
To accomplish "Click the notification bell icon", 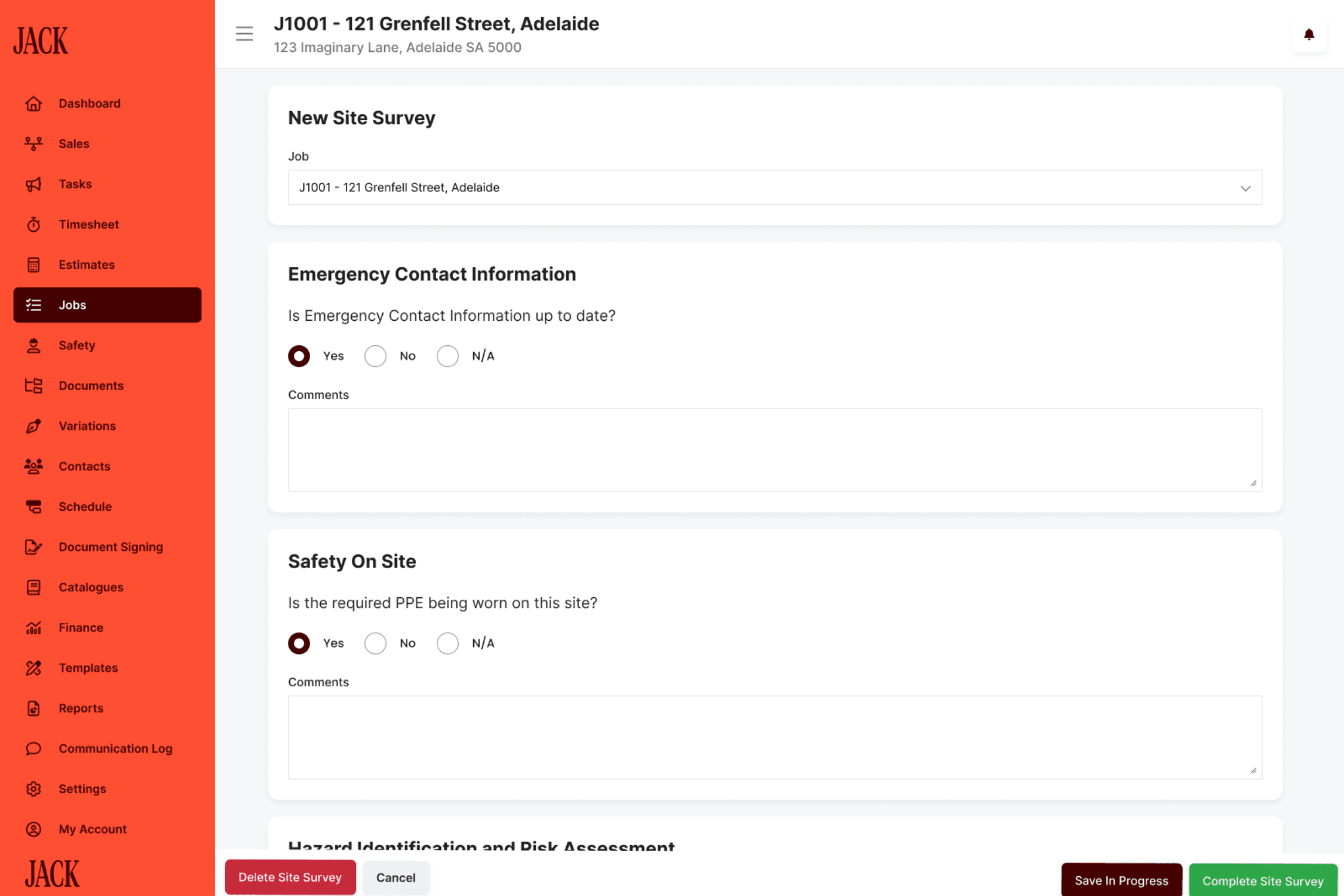I will (1308, 35).
